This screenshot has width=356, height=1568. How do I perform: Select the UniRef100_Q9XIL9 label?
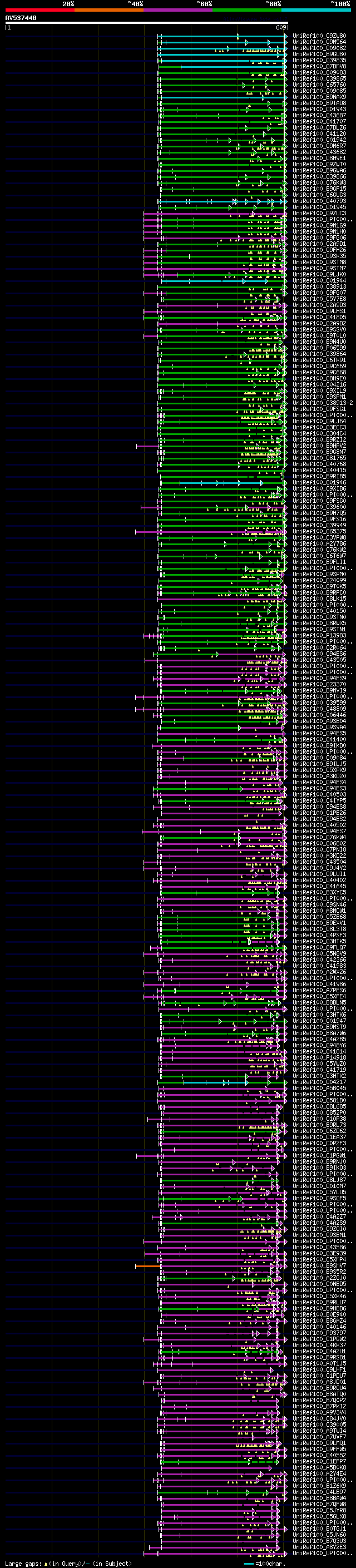(x=319, y=391)
